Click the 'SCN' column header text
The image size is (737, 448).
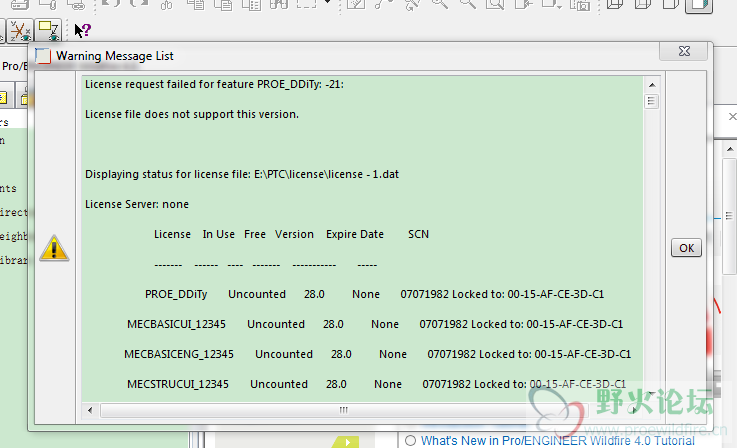(x=418, y=234)
